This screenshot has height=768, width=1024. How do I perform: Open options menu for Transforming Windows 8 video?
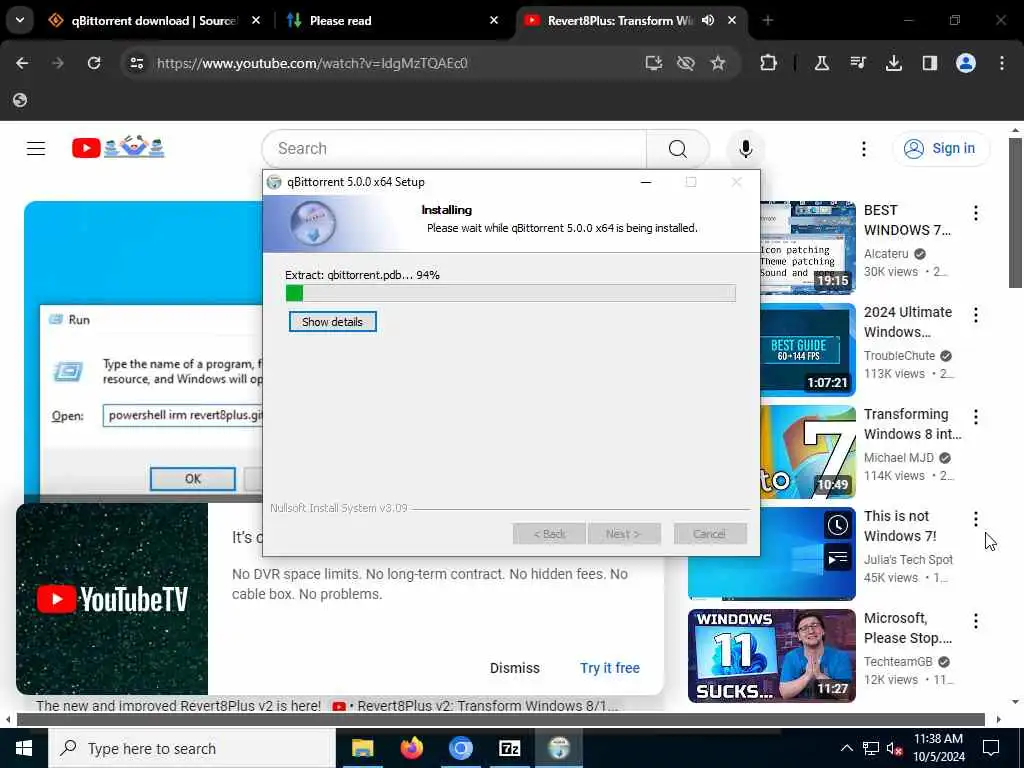tap(976, 417)
